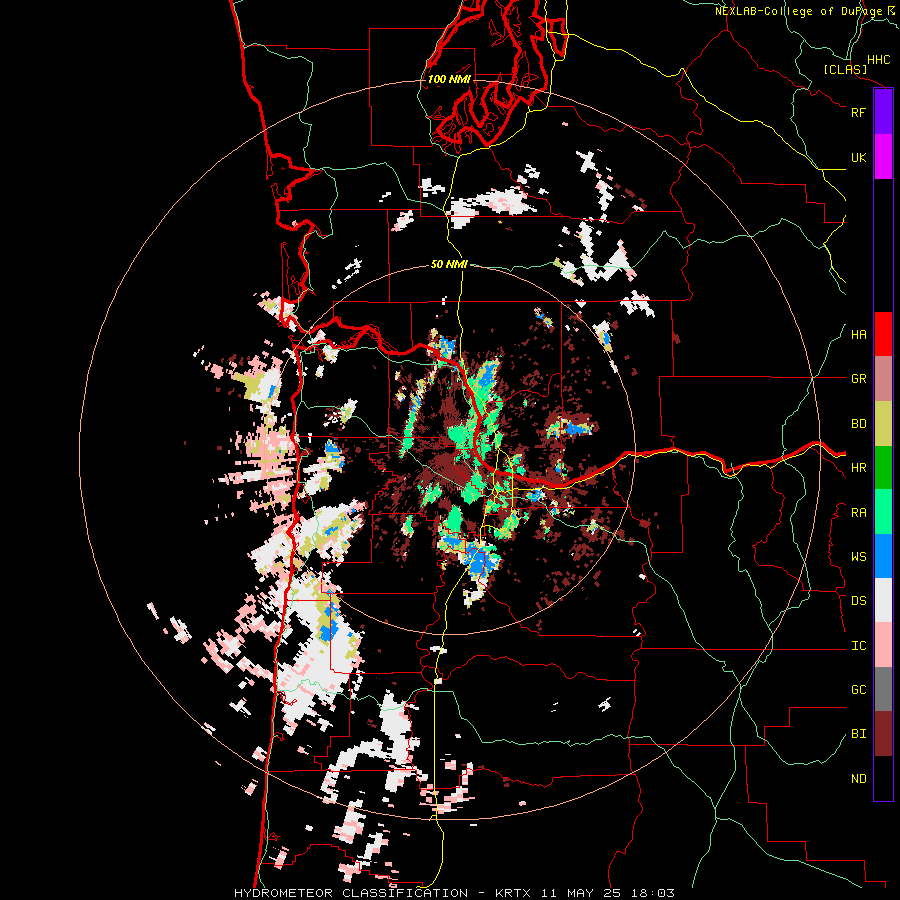
Task: Click the HR green legend swatch
Action: pos(883,468)
